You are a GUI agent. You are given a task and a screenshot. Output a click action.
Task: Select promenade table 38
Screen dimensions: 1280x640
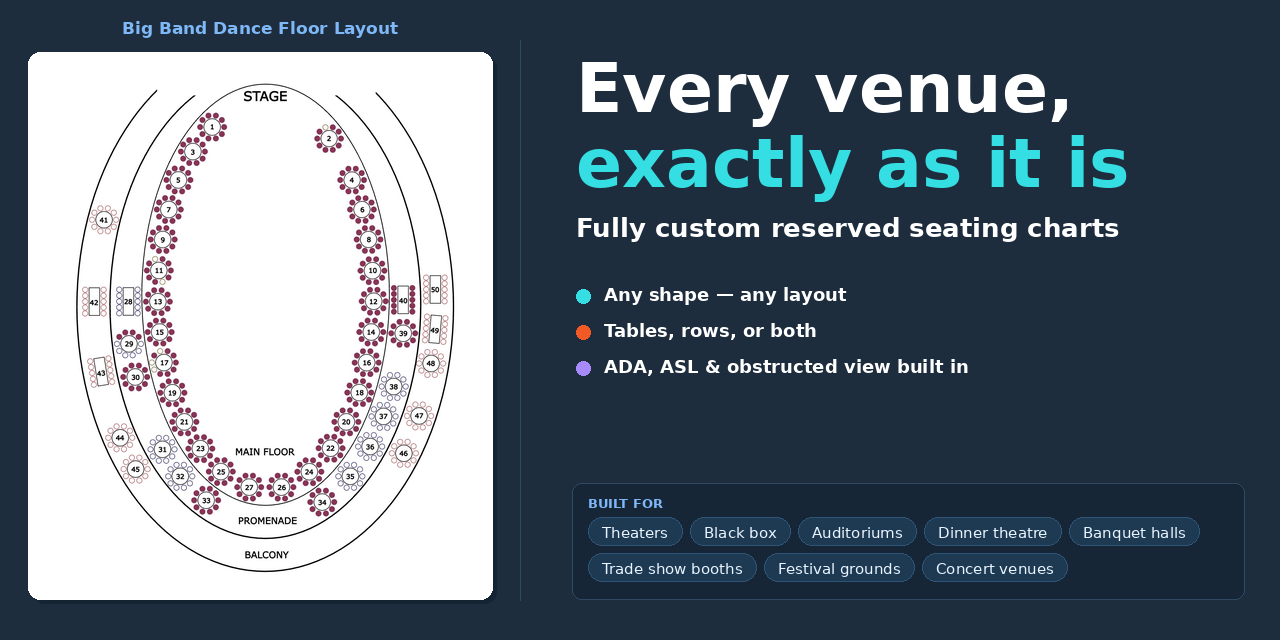(393, 386)
